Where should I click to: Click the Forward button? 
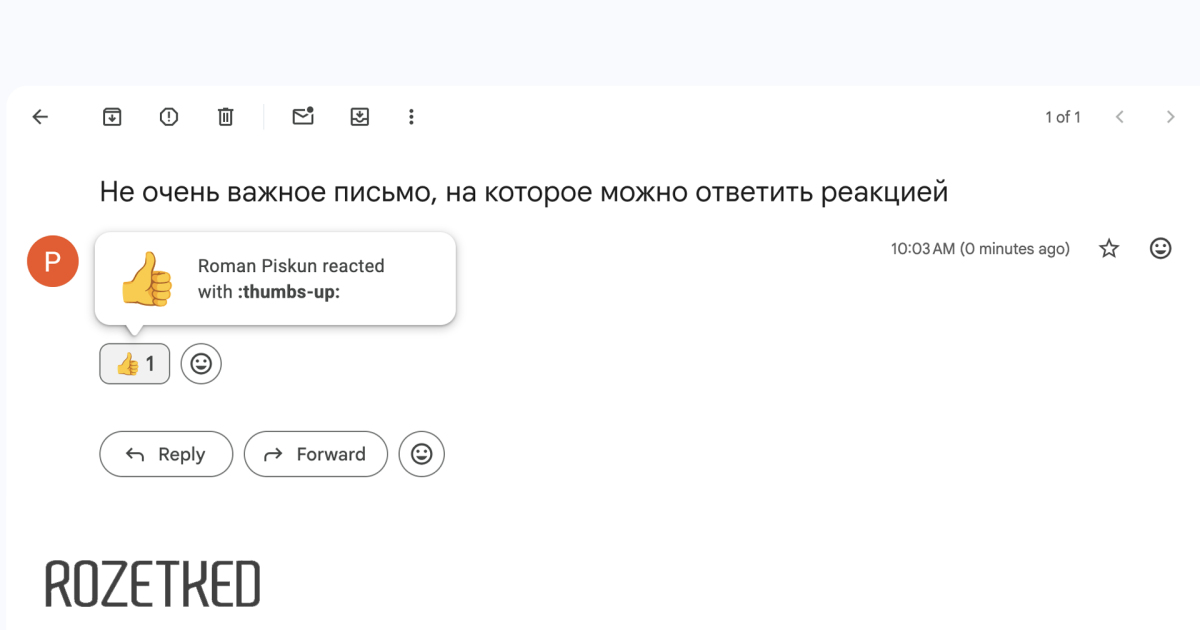click(x=316, y=454)
